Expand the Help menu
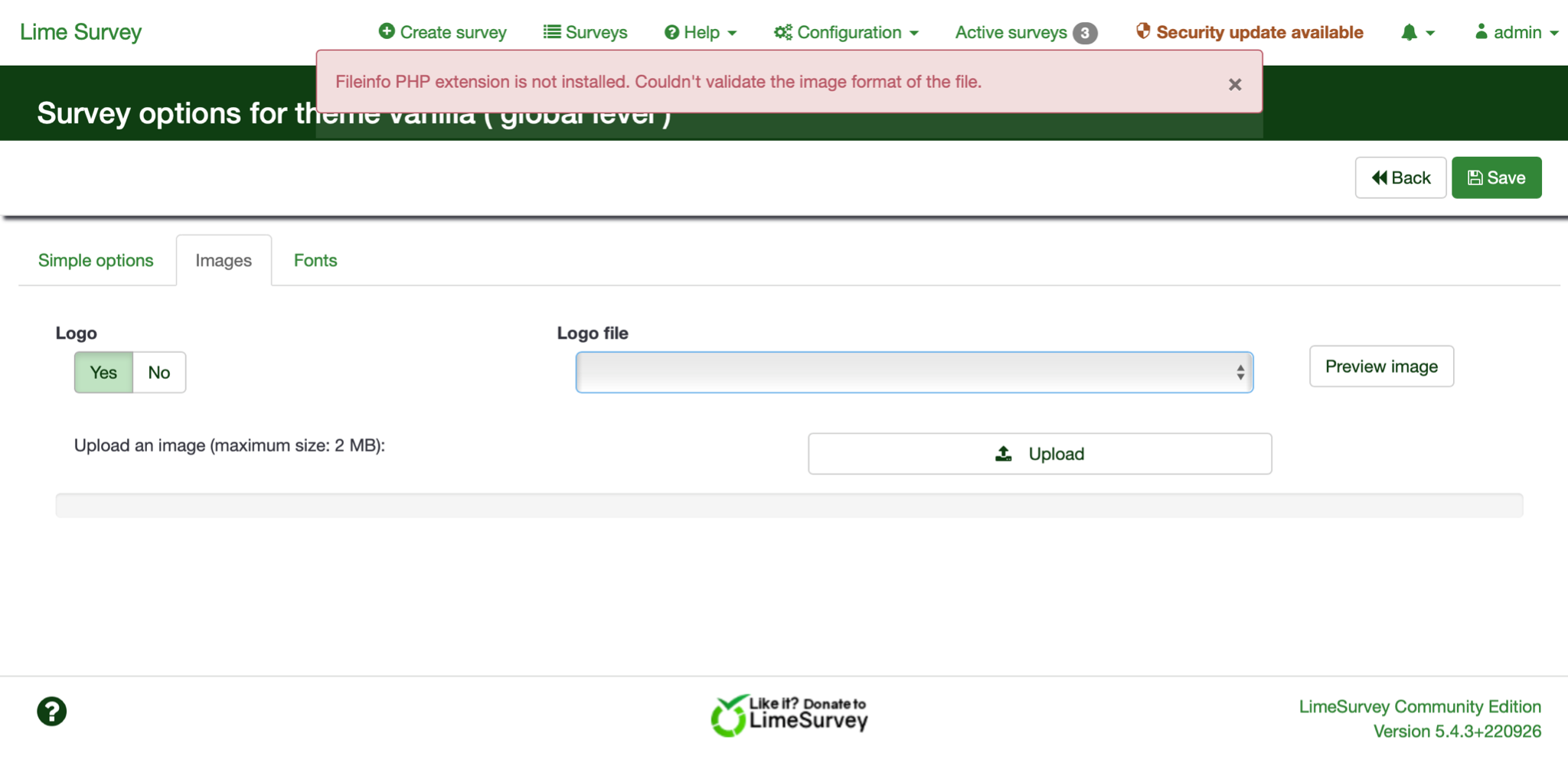 (701, 32)
